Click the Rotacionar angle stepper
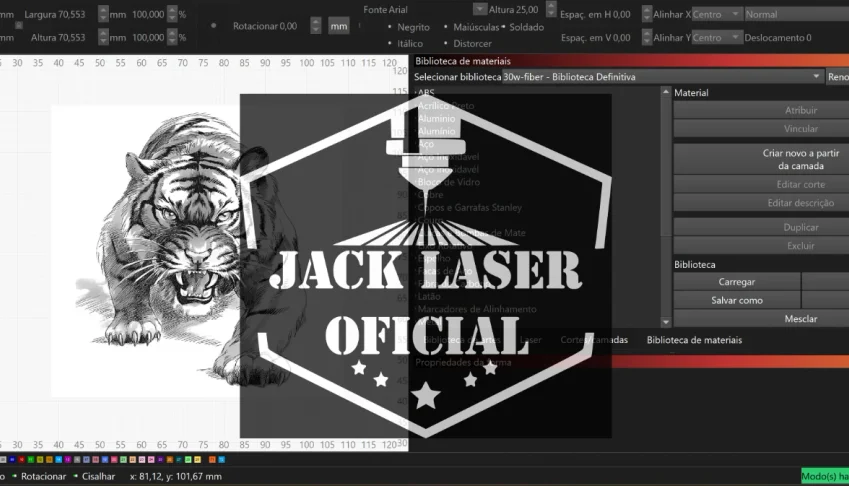The height and width of the screenshot is (486, 849). [316, 25]
